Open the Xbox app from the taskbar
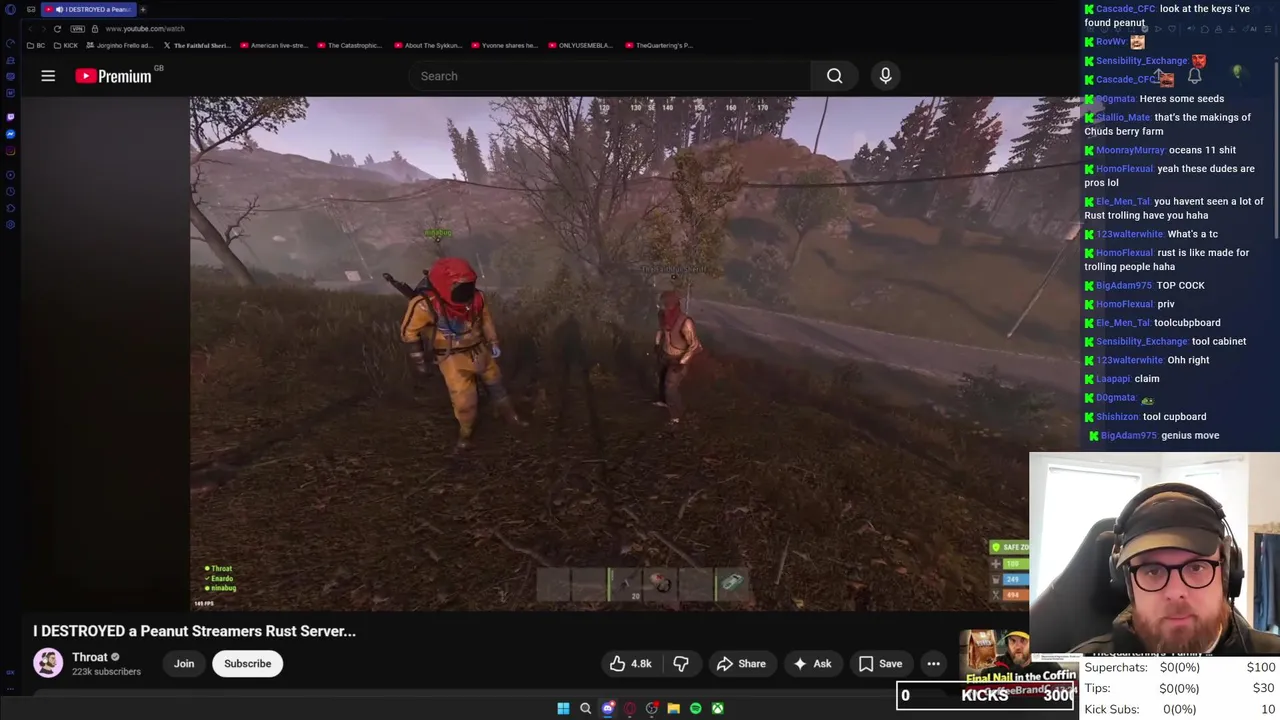 717,708
